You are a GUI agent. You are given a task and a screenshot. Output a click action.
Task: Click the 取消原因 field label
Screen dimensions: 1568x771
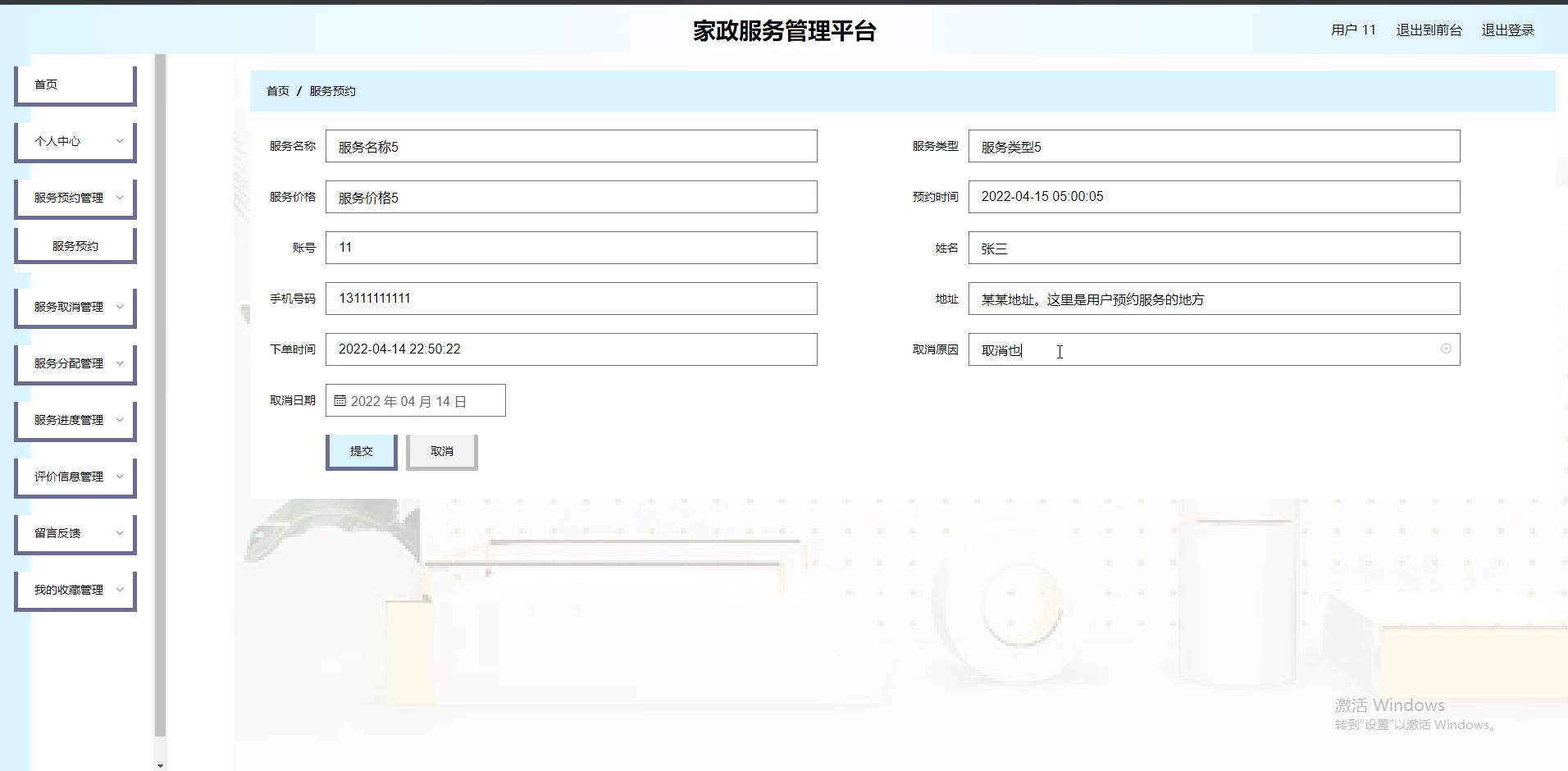coord(936,349)
